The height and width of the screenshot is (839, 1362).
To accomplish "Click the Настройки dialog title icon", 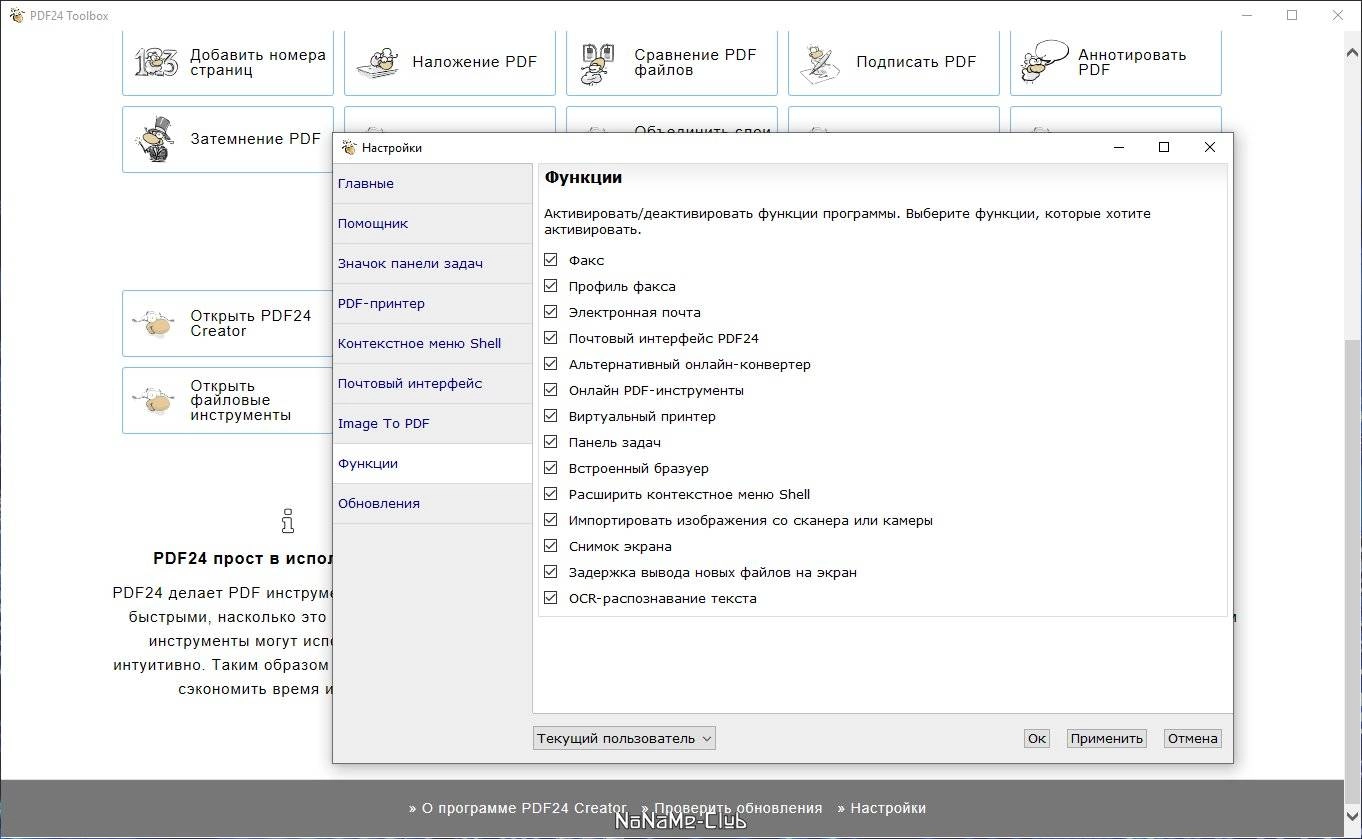I will pyautogui.click(x=349, y=148).
